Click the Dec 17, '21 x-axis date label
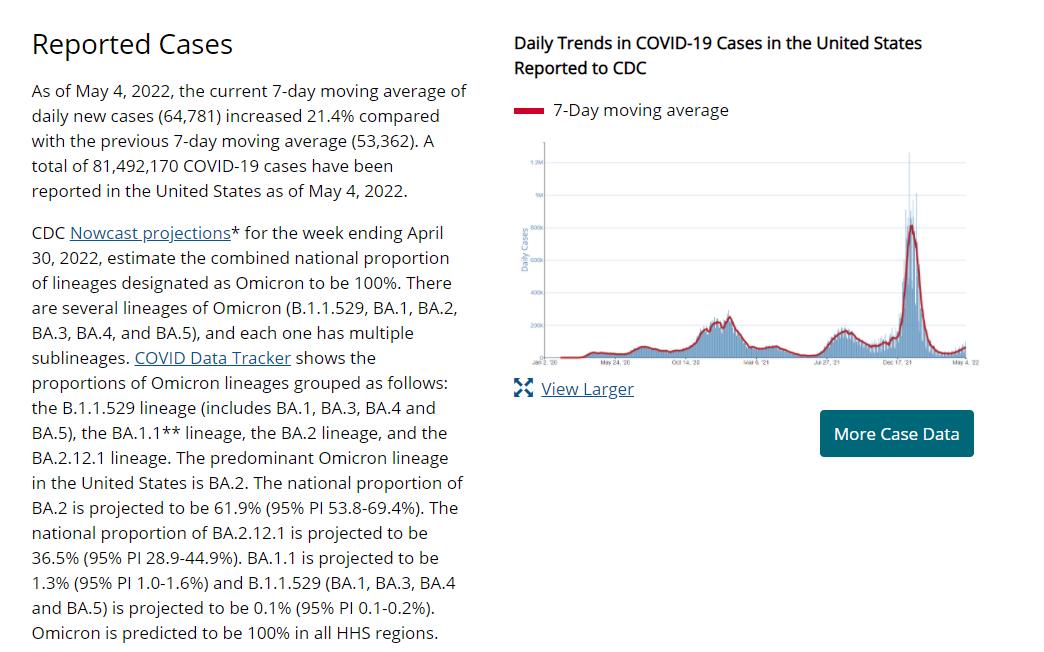 coord(897,363)
